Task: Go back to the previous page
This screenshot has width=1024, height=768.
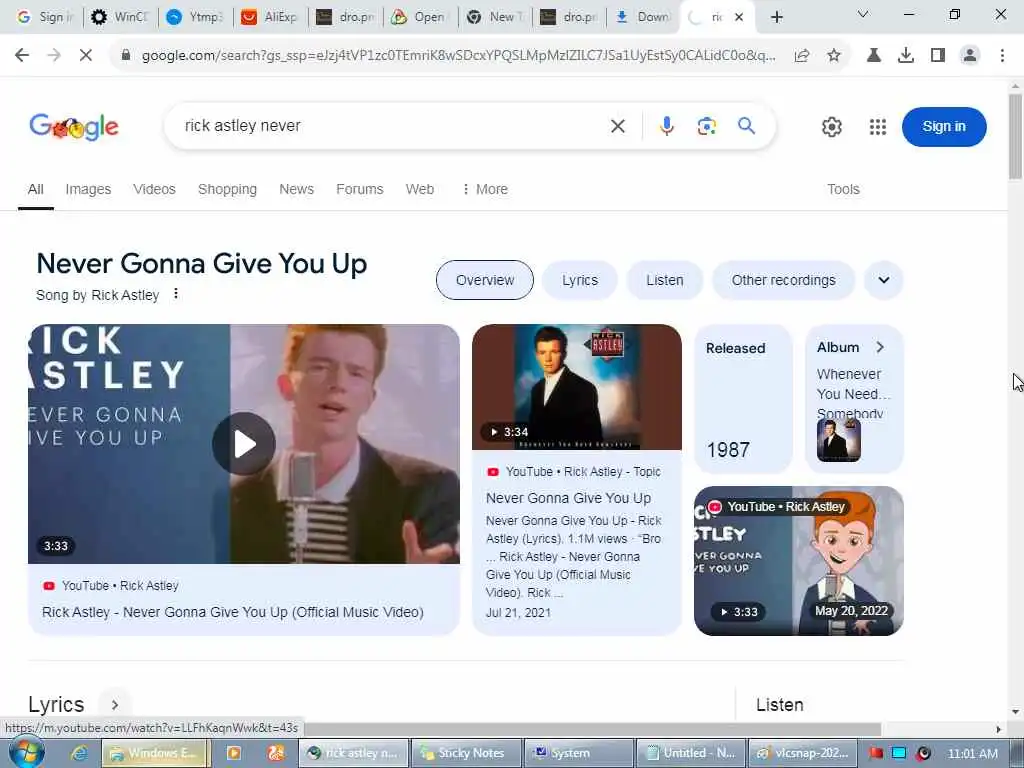Action: pyautogui.click(x=22, y=56)
